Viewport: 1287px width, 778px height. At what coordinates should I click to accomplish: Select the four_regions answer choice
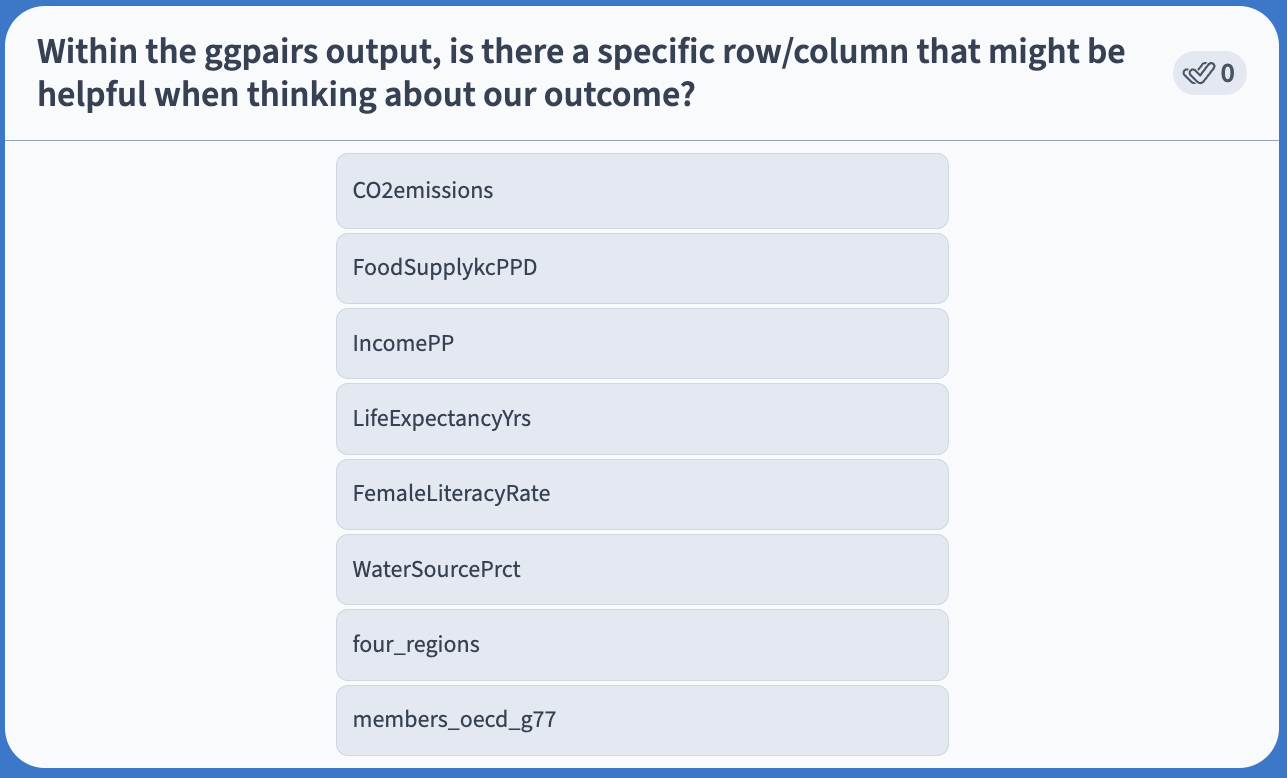642,645
